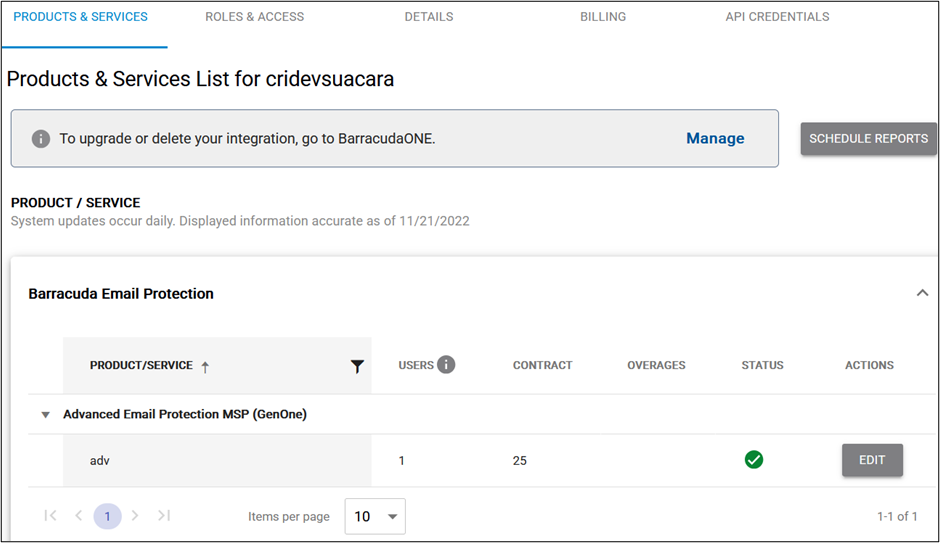Viewport: 940px width, 543px height.
Task: Collapse the Advanced Email Protection MSP group
Action: pos(45,414)
